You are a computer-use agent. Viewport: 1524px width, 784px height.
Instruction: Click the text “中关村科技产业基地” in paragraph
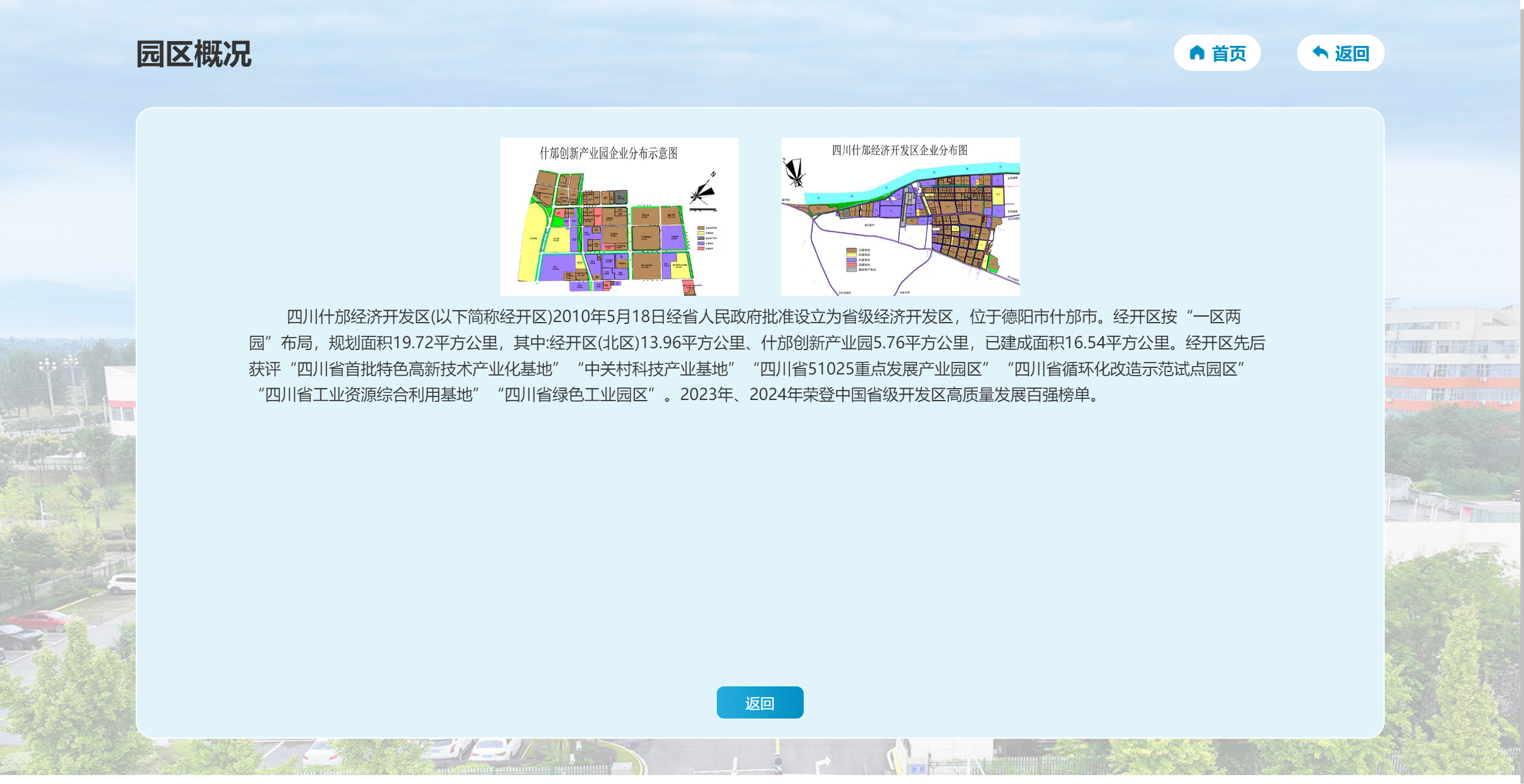[x=656, y=369]
